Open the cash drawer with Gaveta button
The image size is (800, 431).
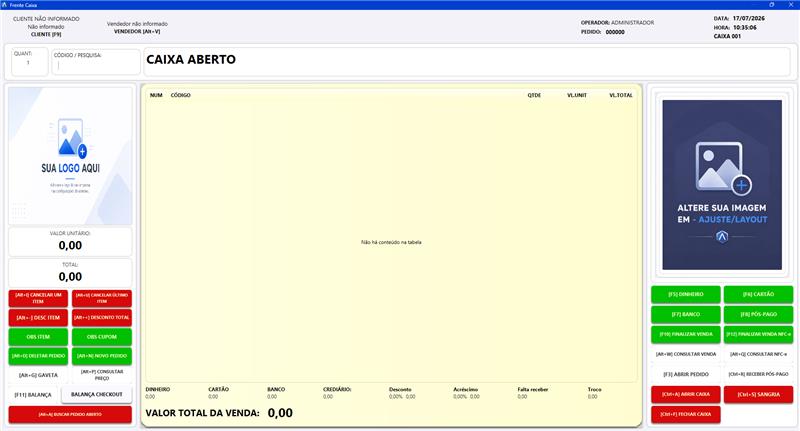click(x=38, y=375)
